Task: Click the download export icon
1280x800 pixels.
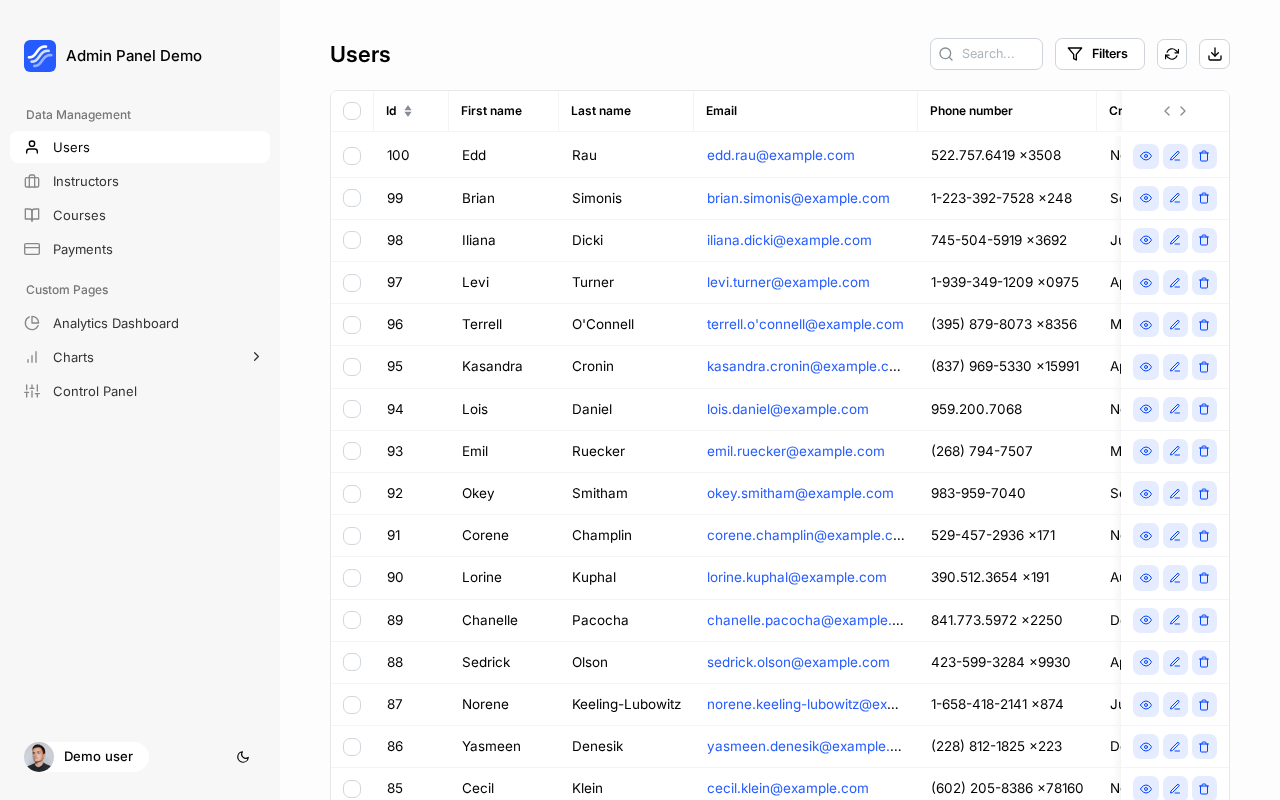Action: [x=1215, y=54]
